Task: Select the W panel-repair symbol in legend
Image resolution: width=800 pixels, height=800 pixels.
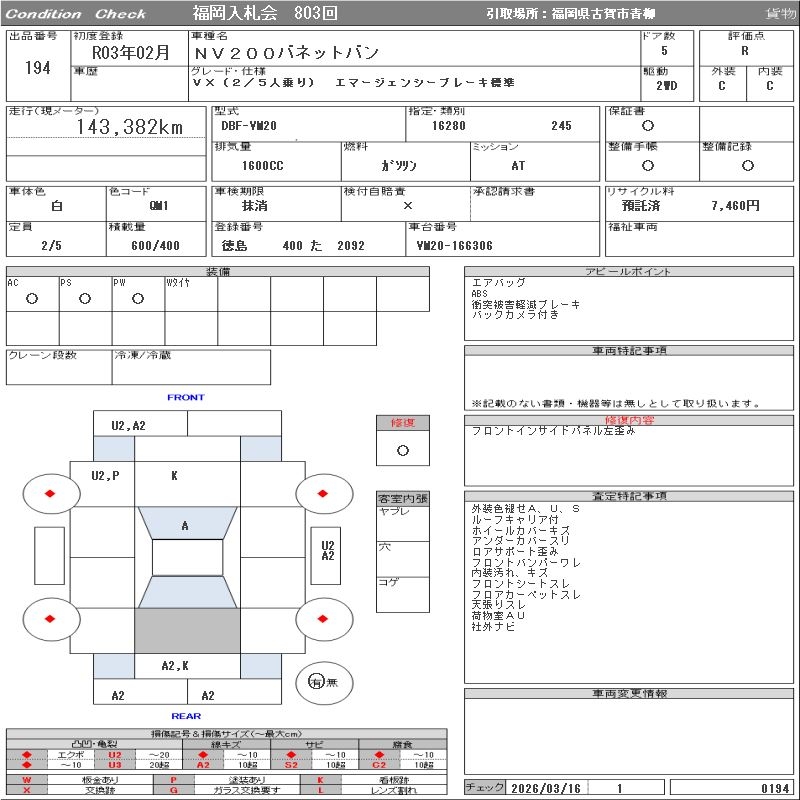Action: coord(27,779)
